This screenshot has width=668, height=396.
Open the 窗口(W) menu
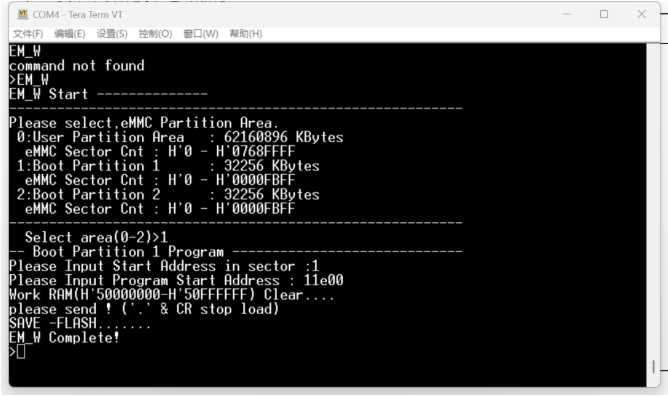pos(201,34)
